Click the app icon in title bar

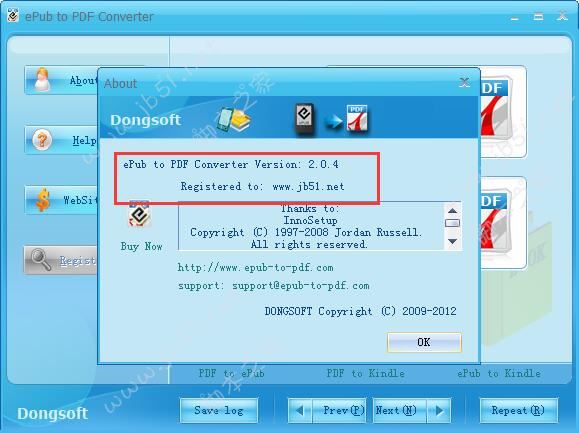(13, 16)
